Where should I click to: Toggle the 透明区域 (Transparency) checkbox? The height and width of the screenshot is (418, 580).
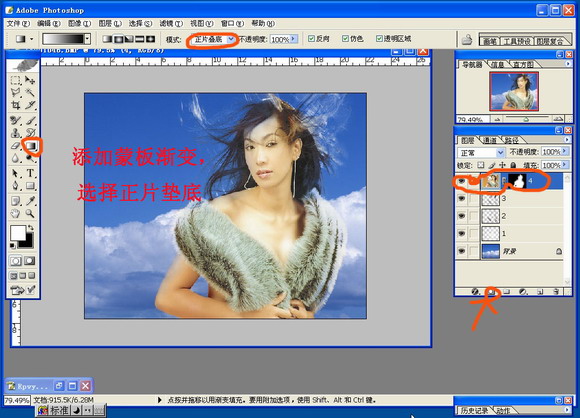pos(379,38)
